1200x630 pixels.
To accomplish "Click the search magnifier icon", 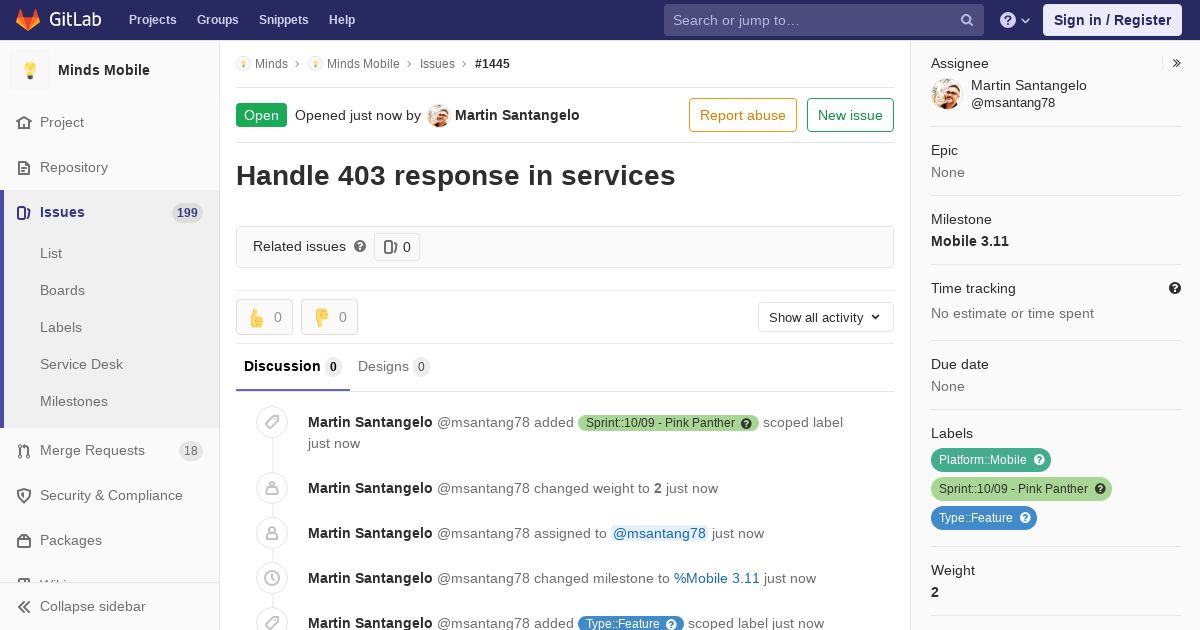I will point(967,20).
